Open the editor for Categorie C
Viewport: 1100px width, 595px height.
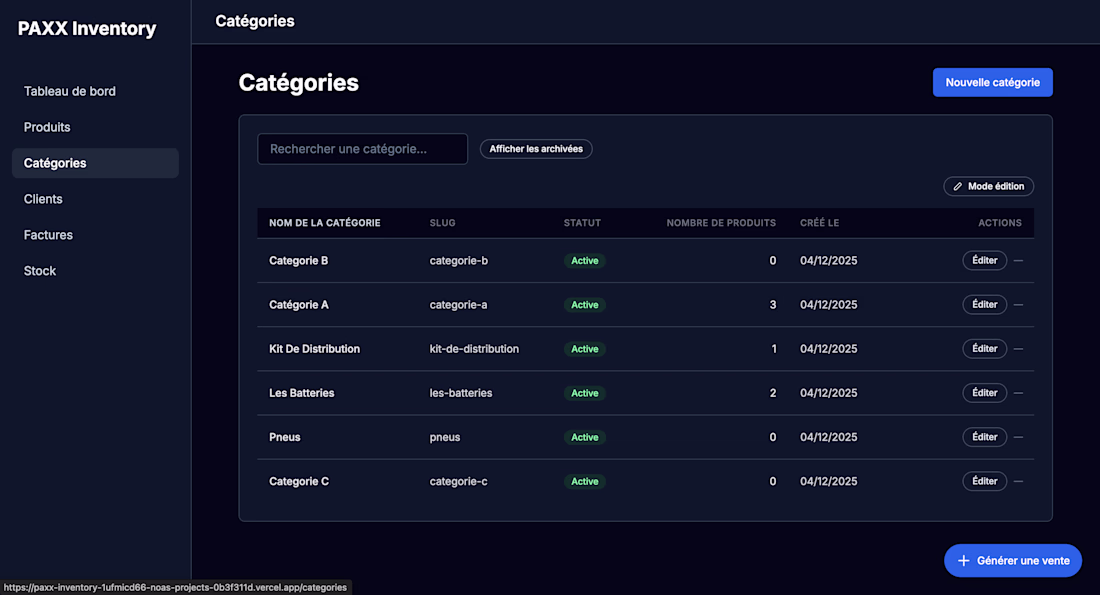tap(984, 481)
